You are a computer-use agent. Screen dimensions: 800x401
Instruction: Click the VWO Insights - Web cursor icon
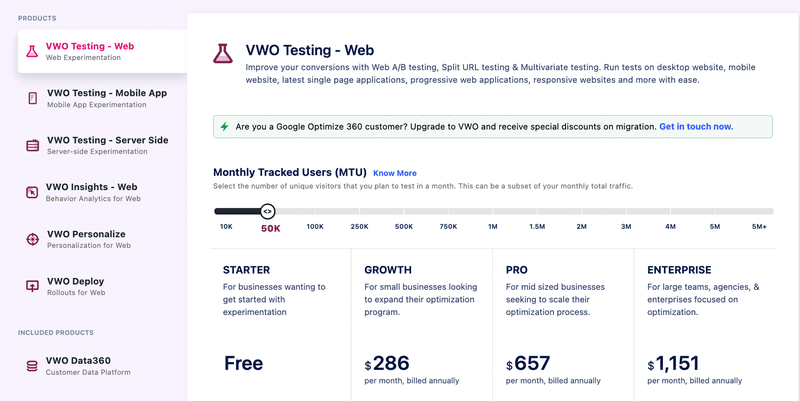point(32,192)
